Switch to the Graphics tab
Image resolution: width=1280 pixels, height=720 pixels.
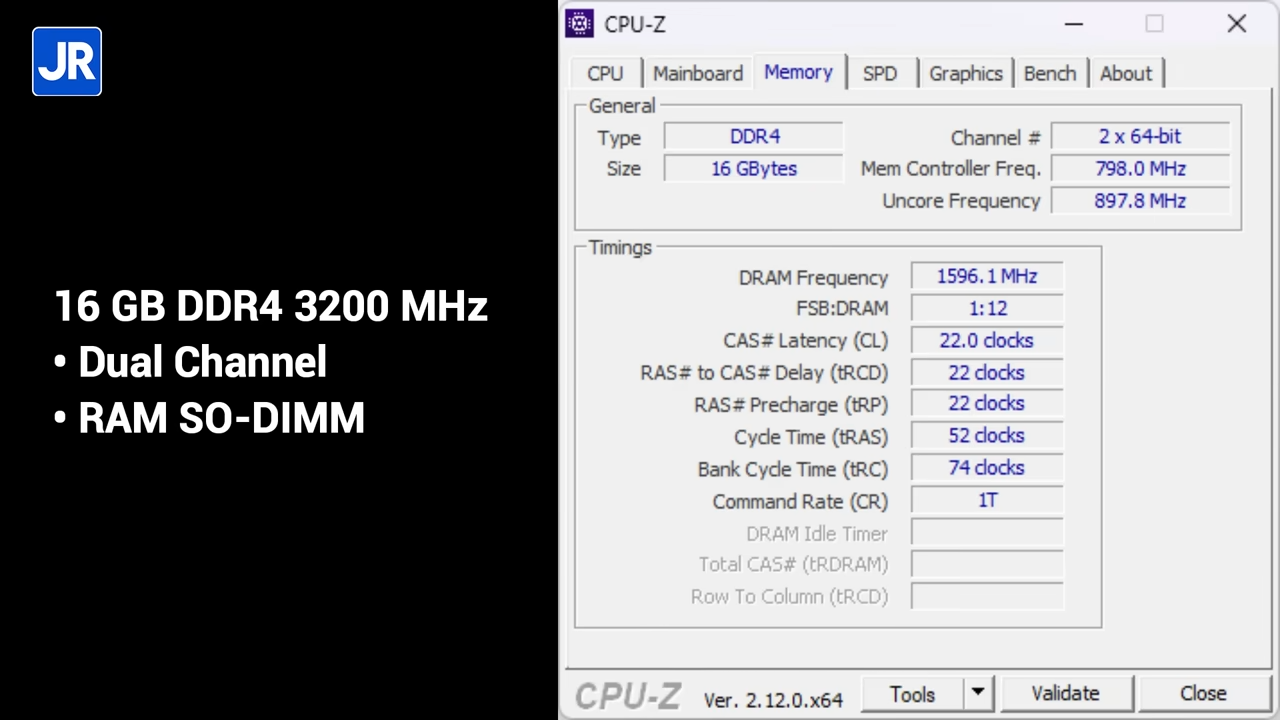tap(966, 73)
